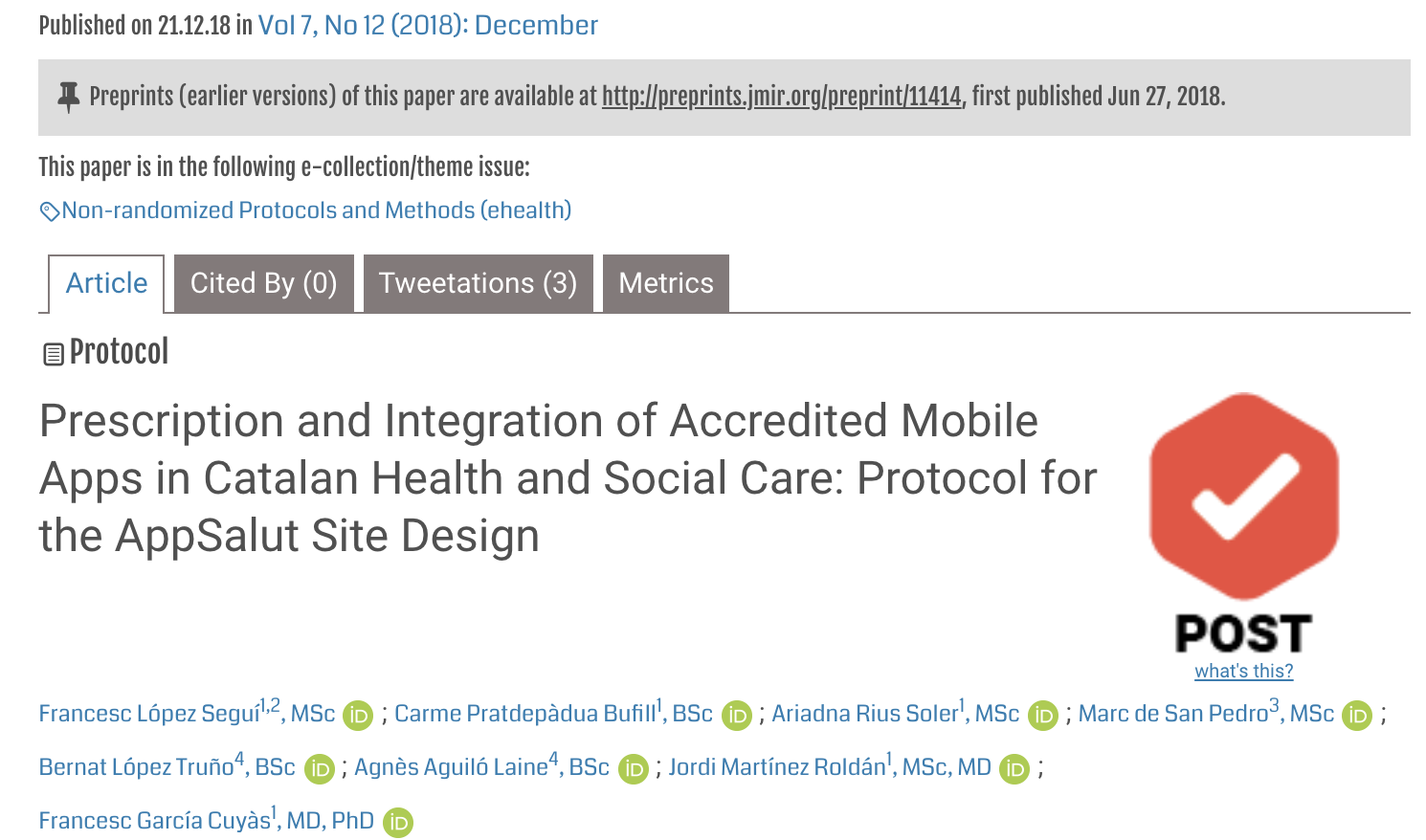The image size is (1426, 840).
Task: Click ORCID icon beside Carme Pratdepàdua Bufill
Action: click(x=736, y=716)
